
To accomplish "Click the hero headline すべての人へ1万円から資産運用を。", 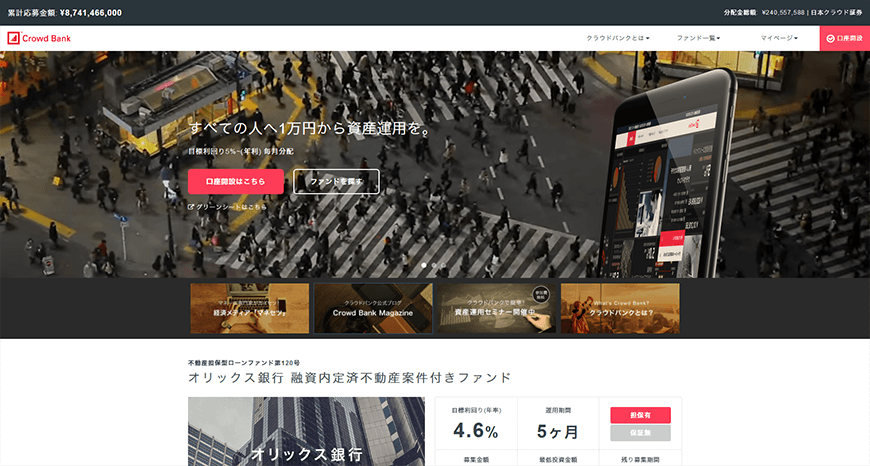I will (x=310, y=129).
